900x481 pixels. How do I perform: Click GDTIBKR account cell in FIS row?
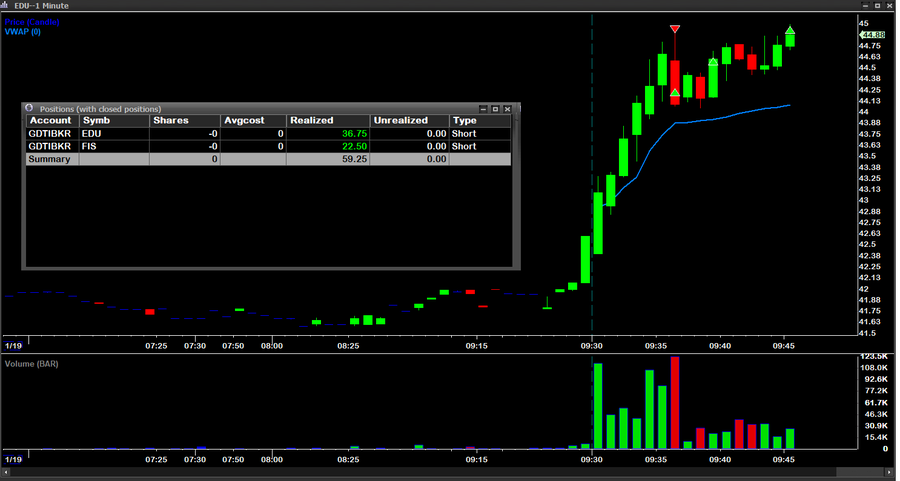tap(50, 146)
